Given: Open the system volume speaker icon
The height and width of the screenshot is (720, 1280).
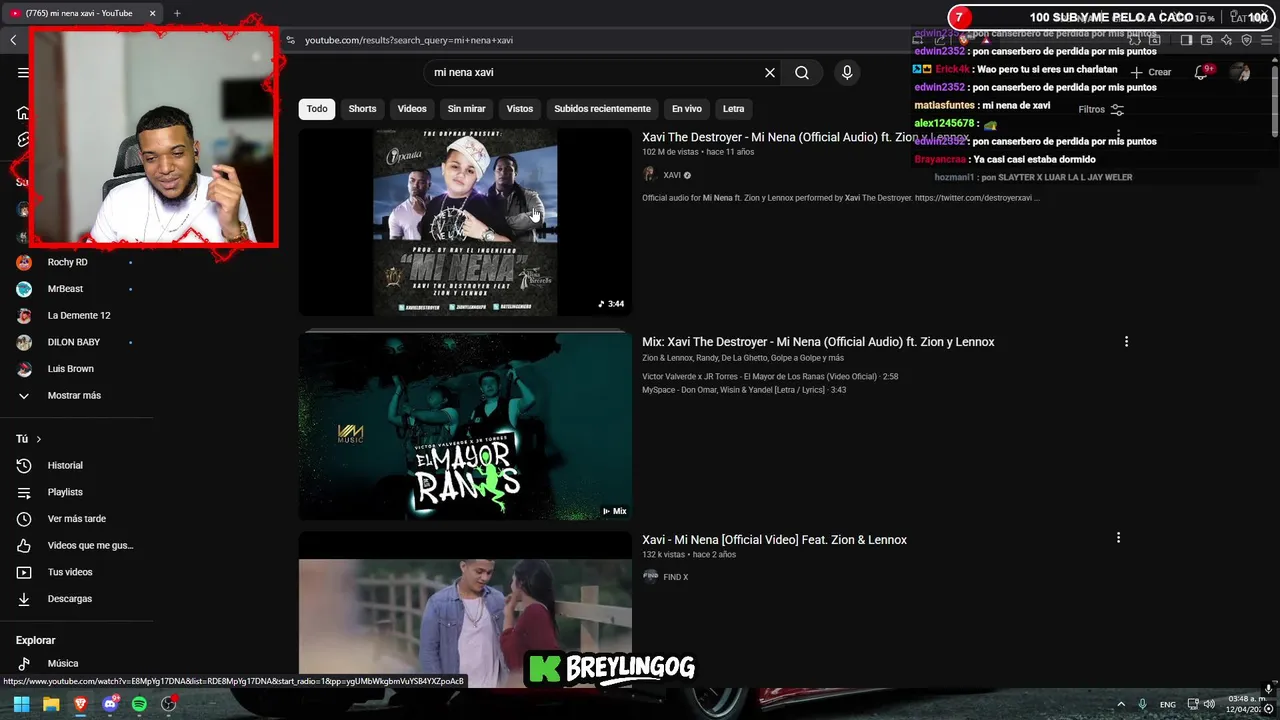Looking at the screenshot, I should click(1209, 704).
